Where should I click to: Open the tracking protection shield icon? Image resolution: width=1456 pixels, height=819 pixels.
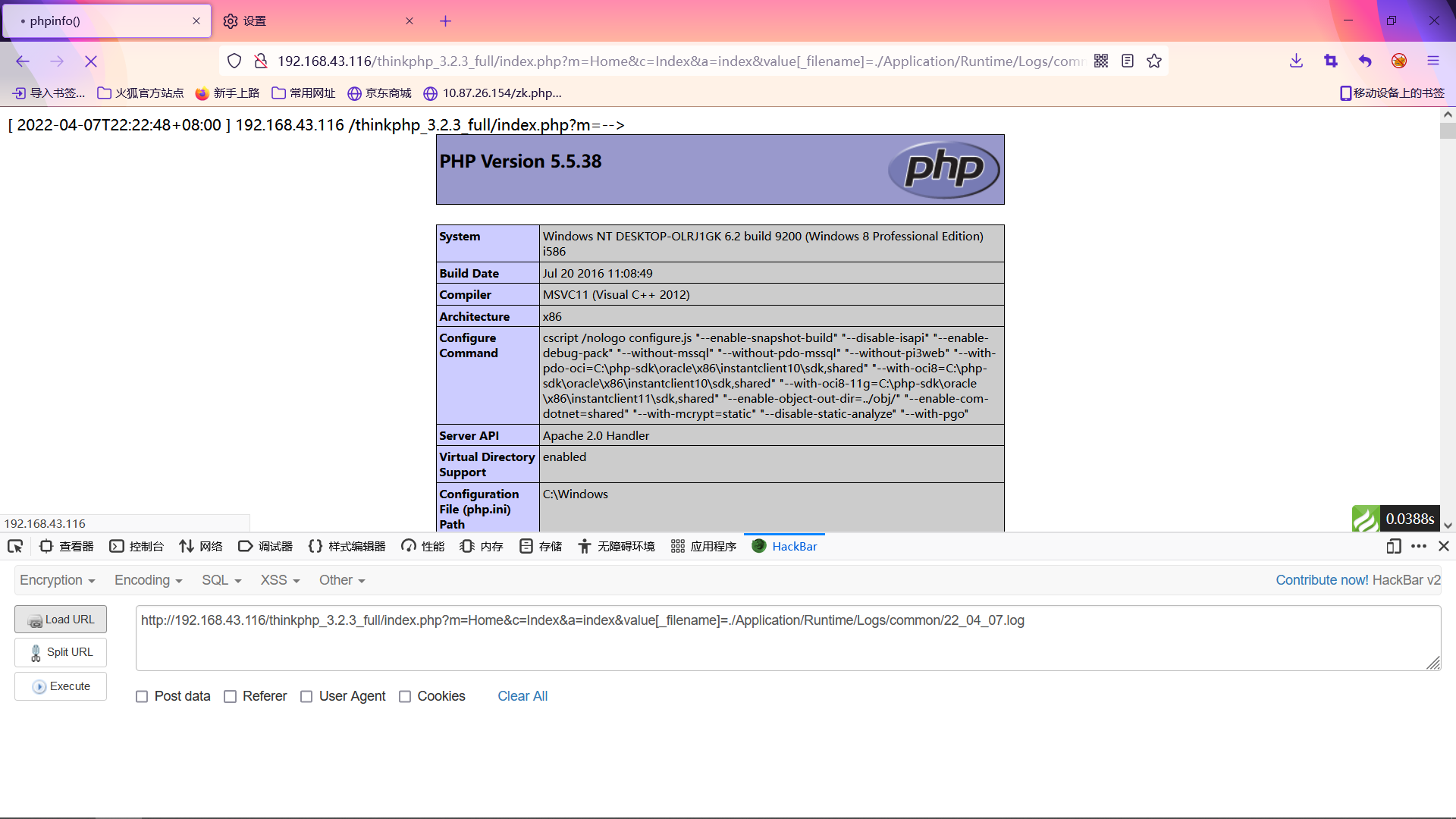[x=234, y=61]
